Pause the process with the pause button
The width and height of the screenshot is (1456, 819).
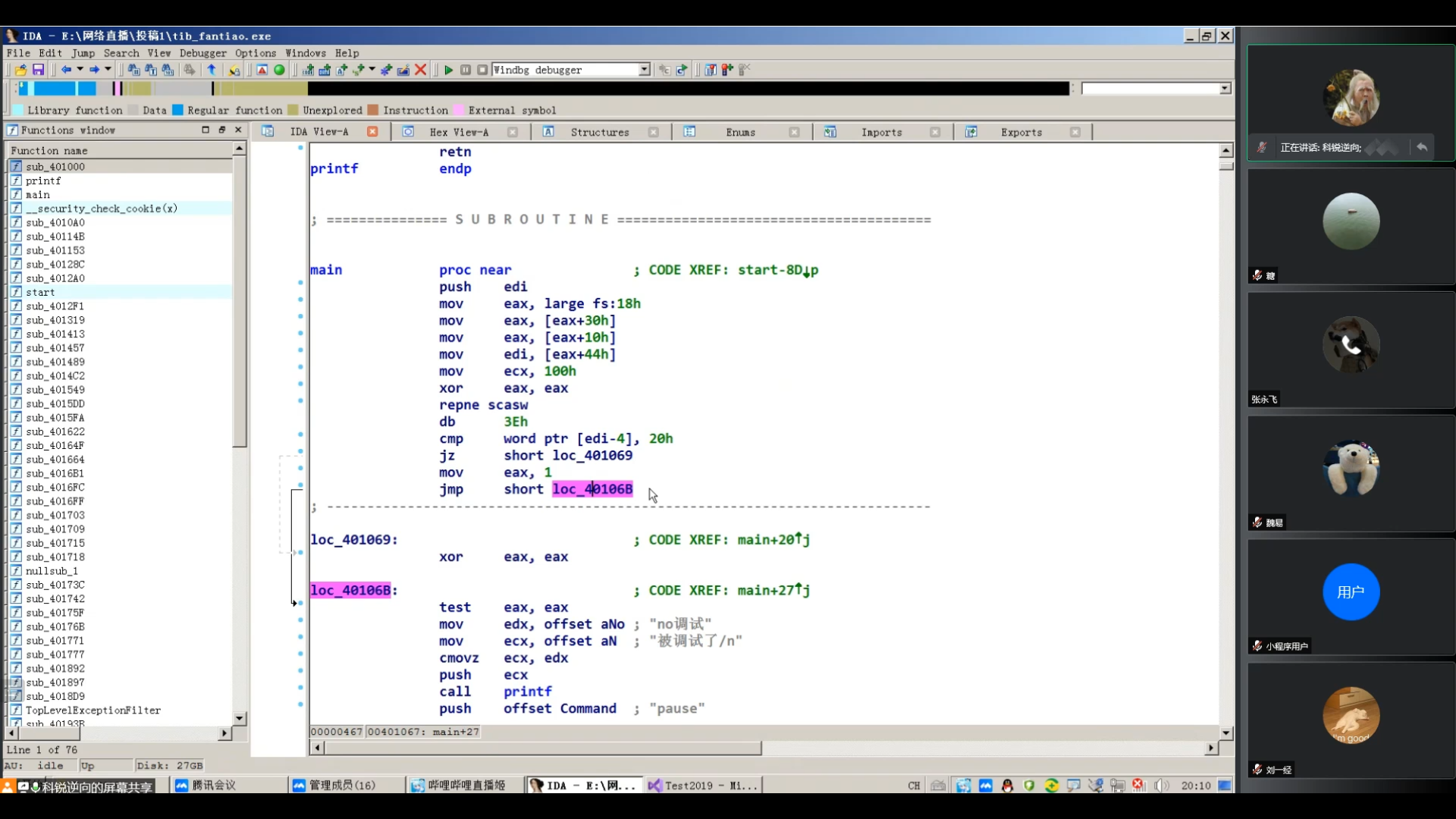(x=466, y=70)
